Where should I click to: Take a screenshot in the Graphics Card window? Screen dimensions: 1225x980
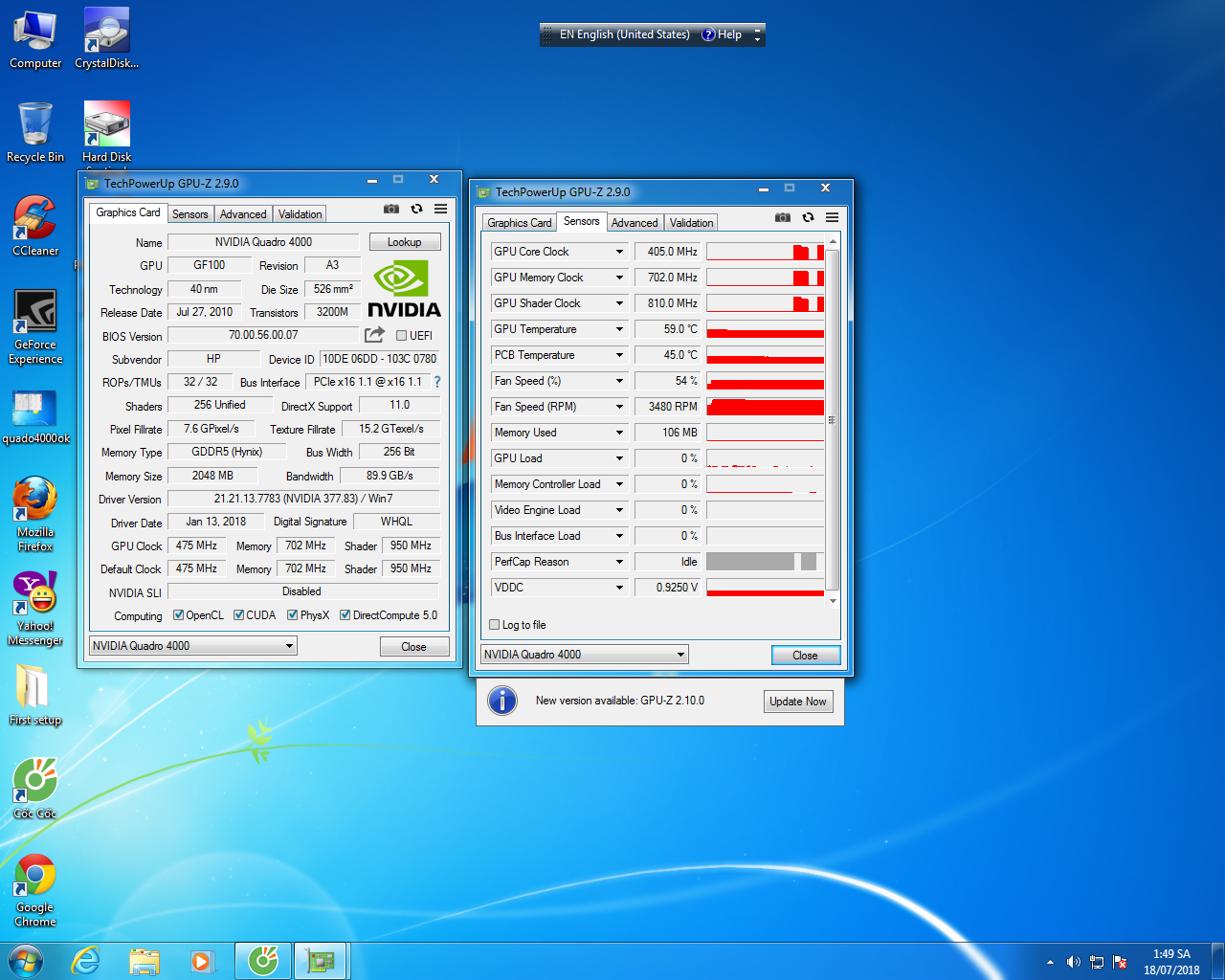point(391,209)
